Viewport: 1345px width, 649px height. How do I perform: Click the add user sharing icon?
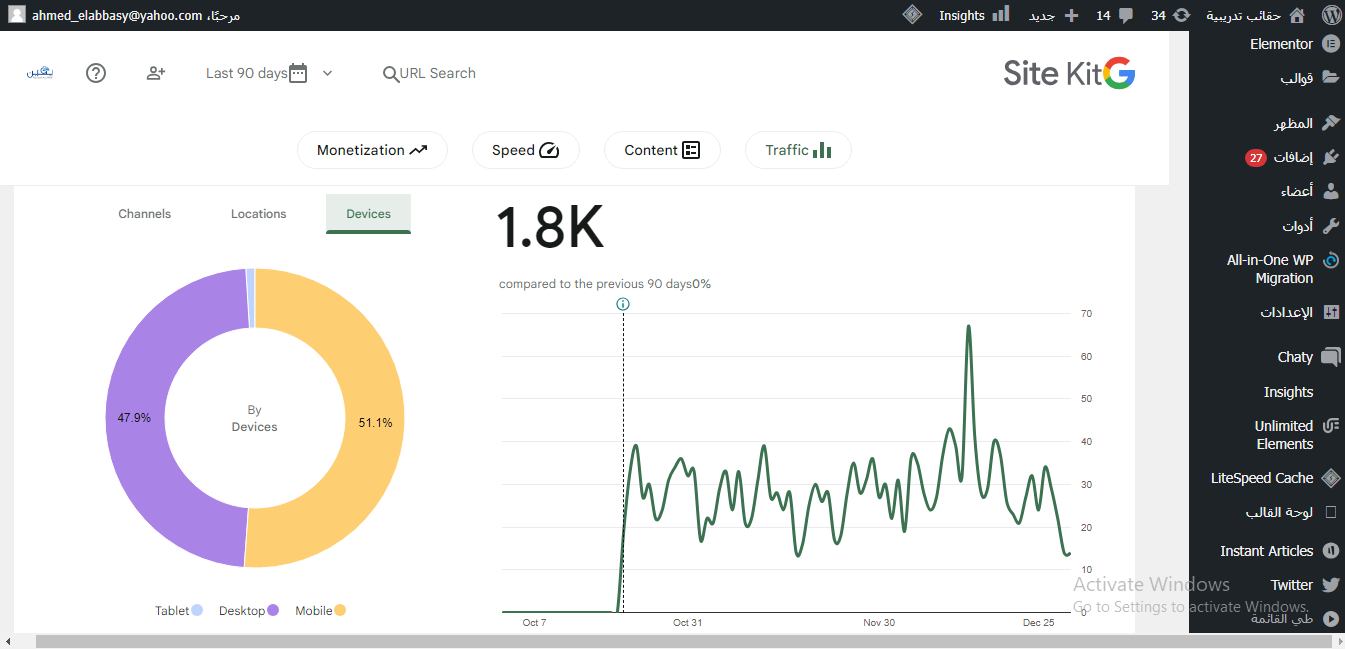(156, 73)
